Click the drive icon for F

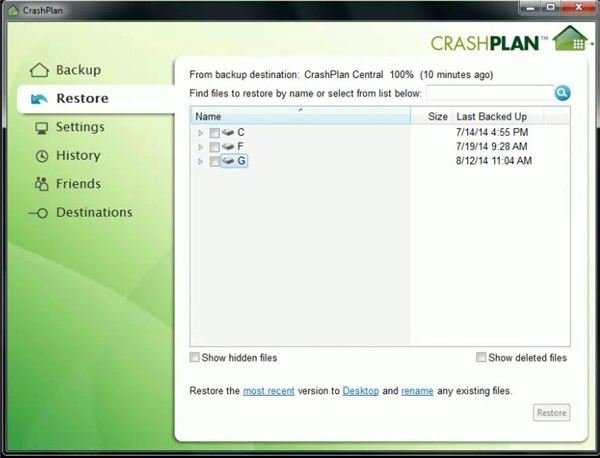(x=228, y=147)
